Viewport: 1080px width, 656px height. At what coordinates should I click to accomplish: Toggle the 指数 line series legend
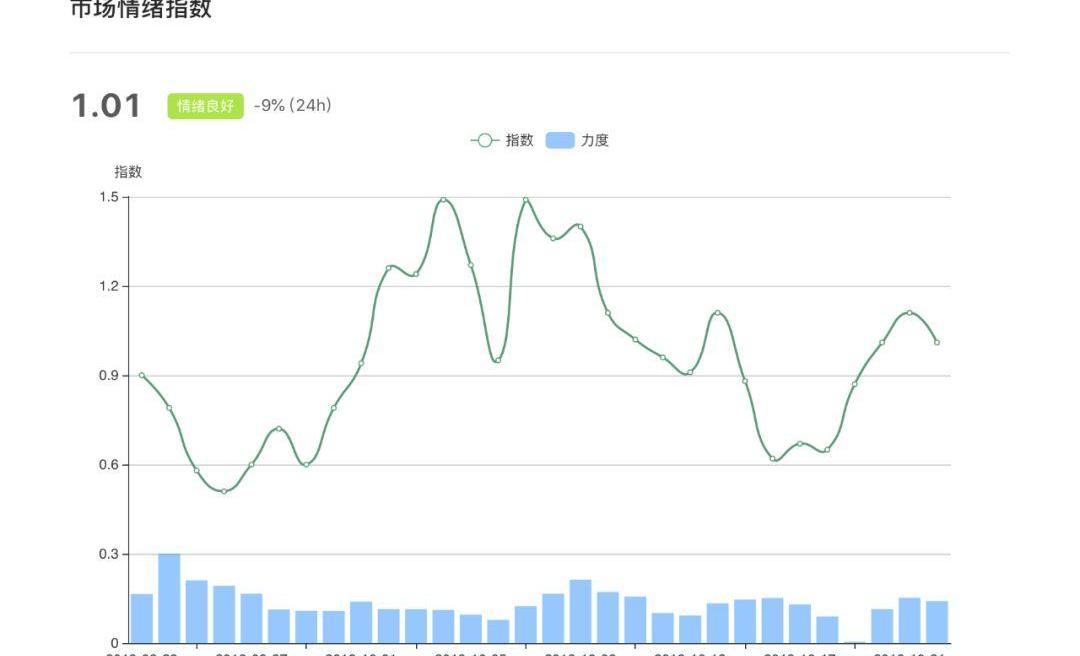pos(519,141)
